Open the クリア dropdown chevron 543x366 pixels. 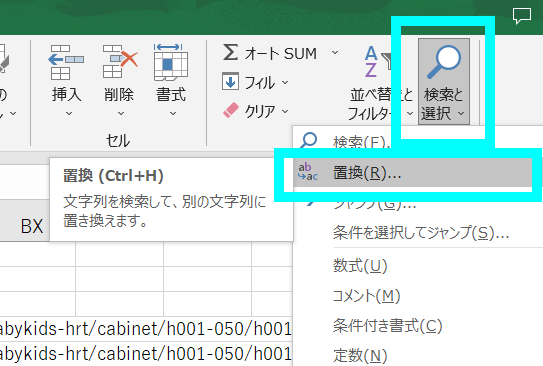click(285, 111)
